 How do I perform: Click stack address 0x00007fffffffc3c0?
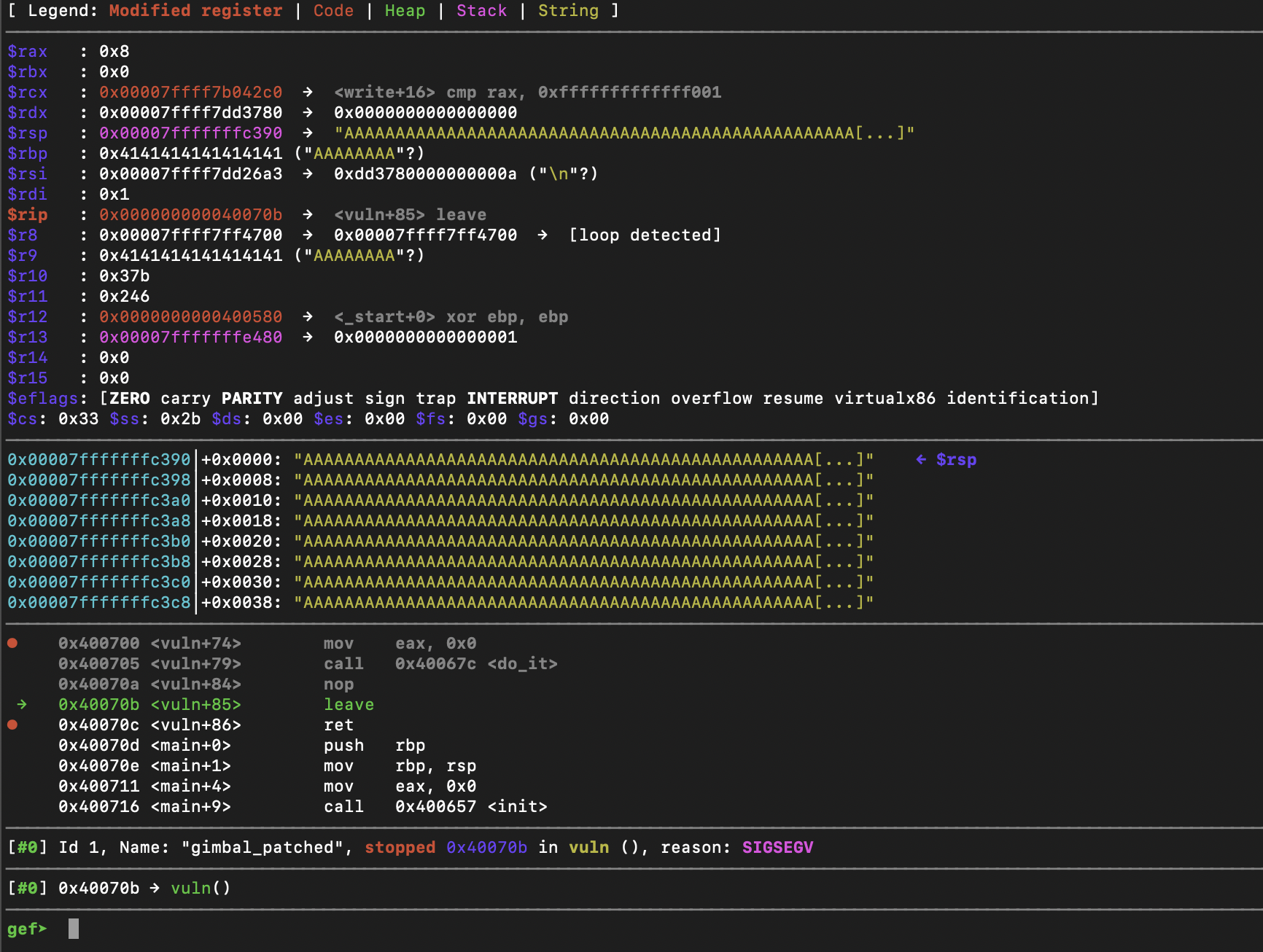[99, 582]
